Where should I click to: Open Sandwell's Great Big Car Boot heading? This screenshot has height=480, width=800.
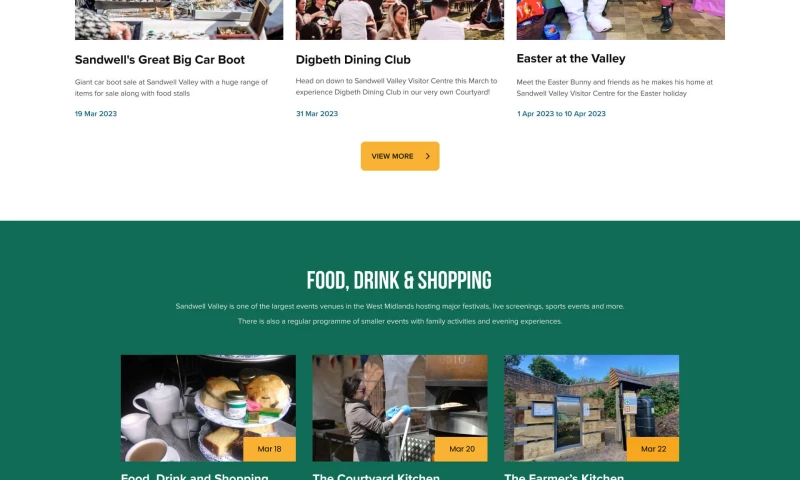pyautogui.click(x=160, y=60)
